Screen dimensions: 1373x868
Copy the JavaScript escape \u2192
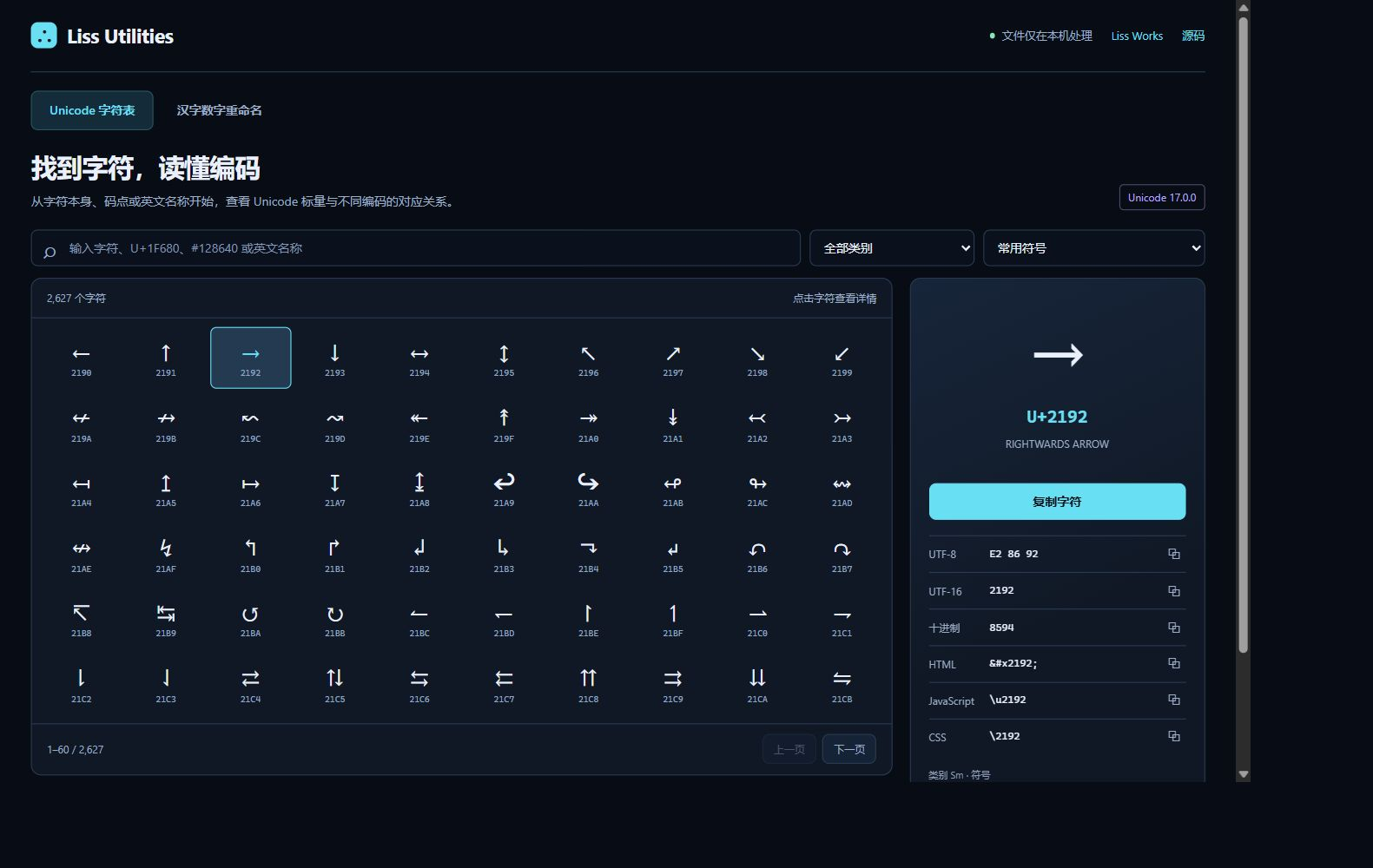click(1173, 700)
